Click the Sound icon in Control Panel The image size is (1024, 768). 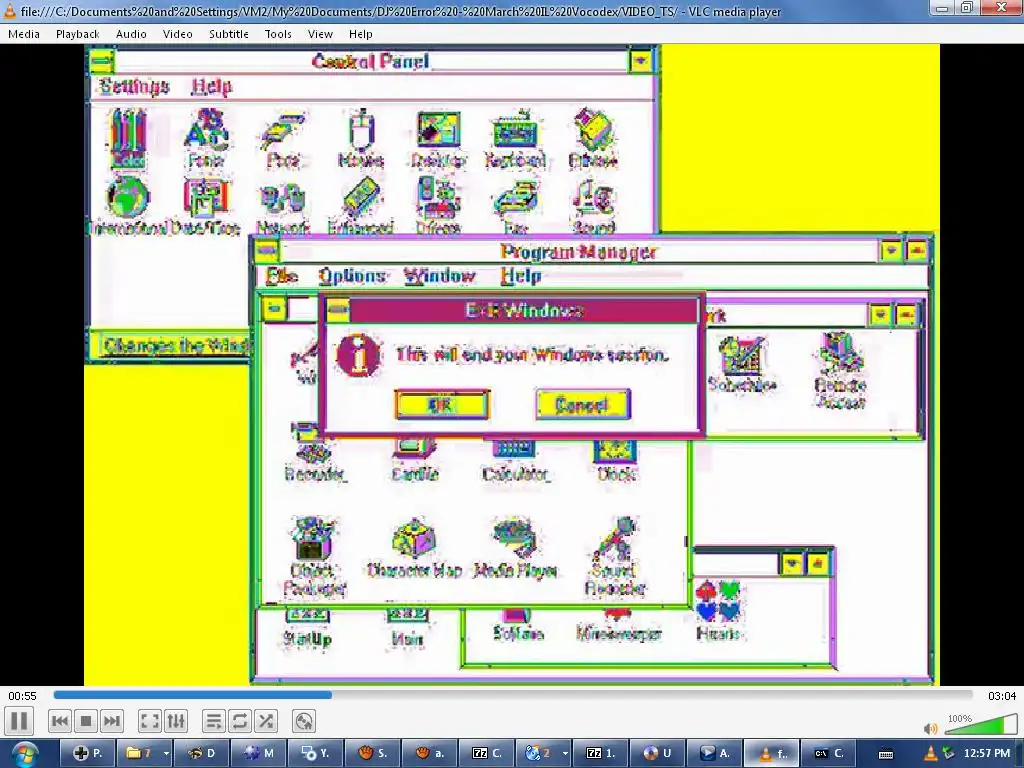point(593,204)
